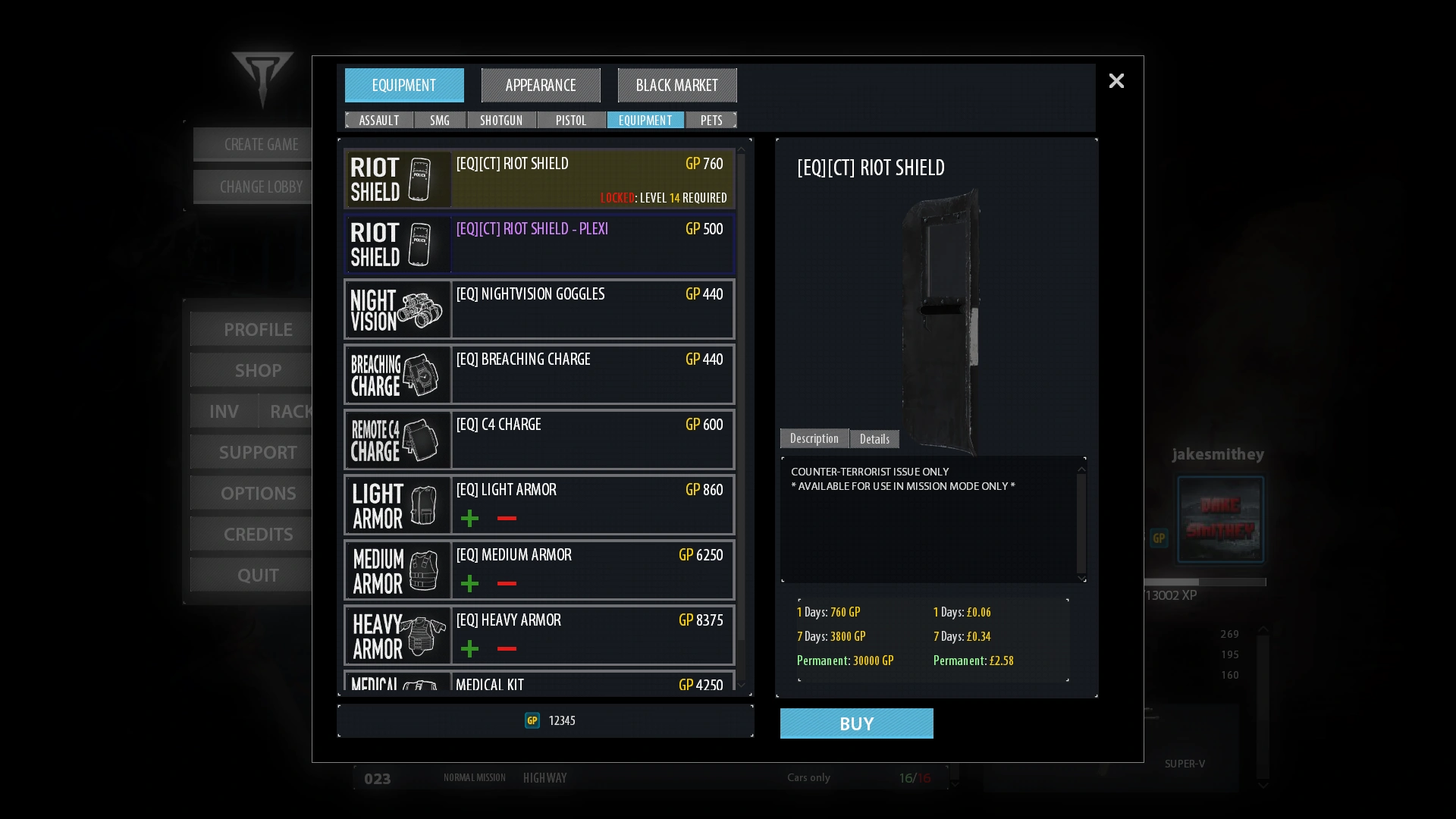Remove Medium Armor with the red minus
The image size is (1456, 819).
[x=507, y=583]
